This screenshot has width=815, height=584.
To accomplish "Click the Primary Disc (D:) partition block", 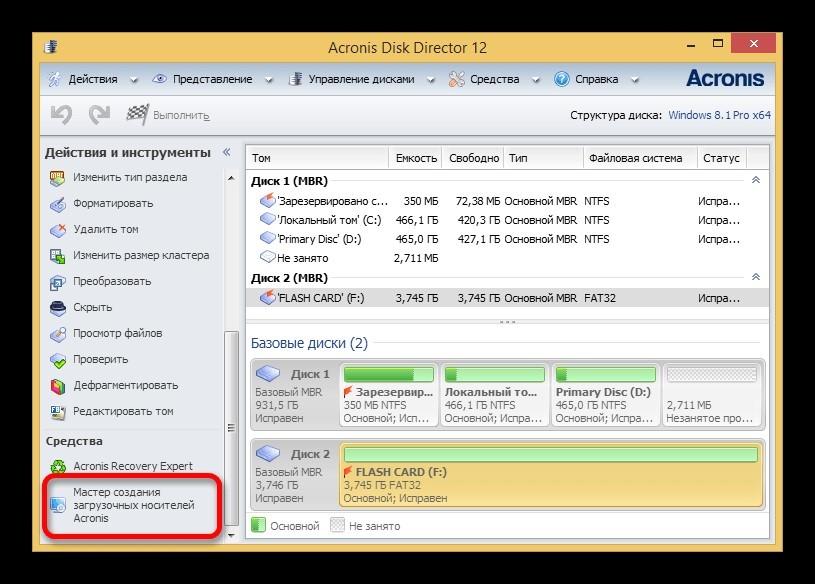I will 606,395.
